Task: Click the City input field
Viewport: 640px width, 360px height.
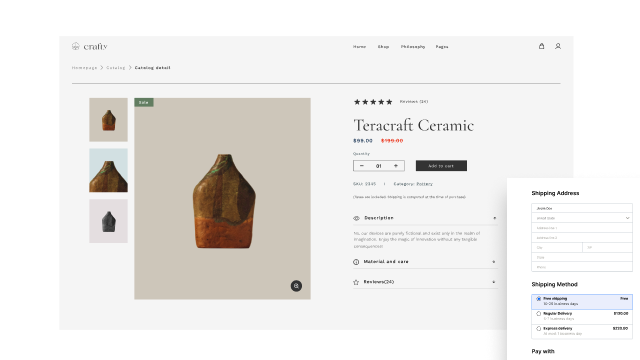Action: 557,247
